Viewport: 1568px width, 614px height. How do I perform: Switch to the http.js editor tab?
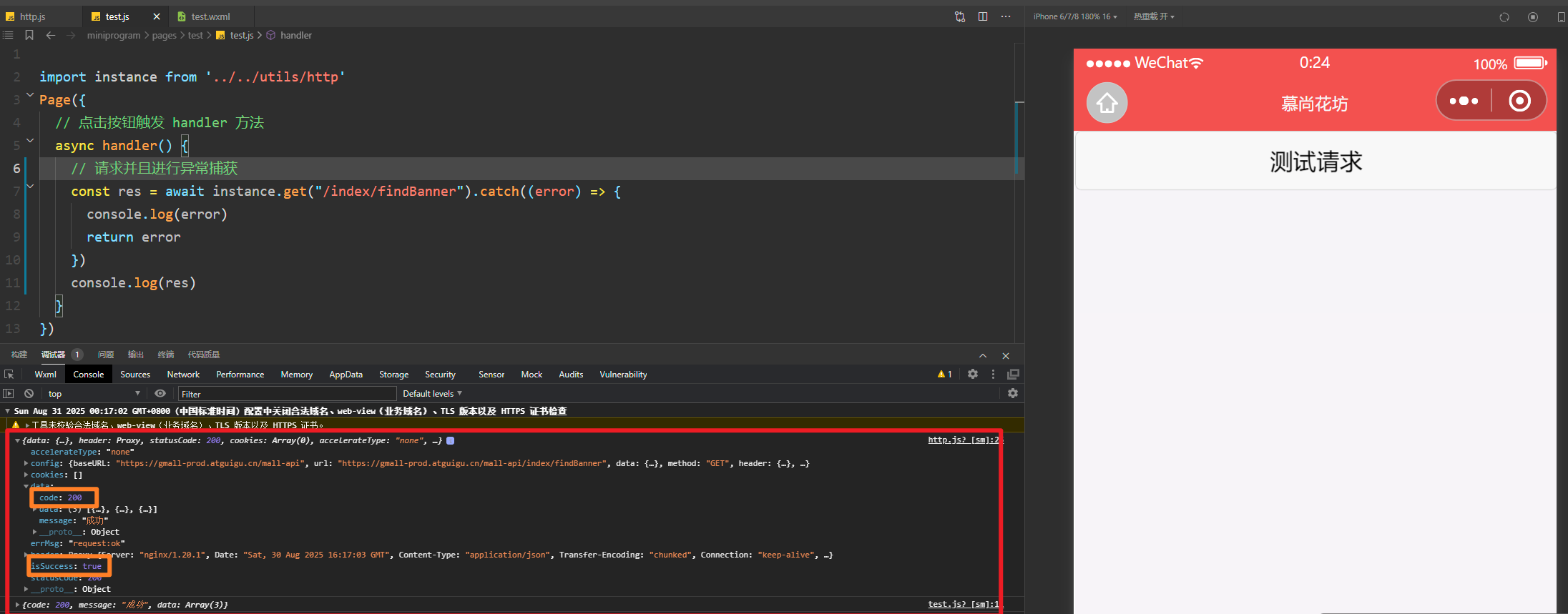pos(34,16)
